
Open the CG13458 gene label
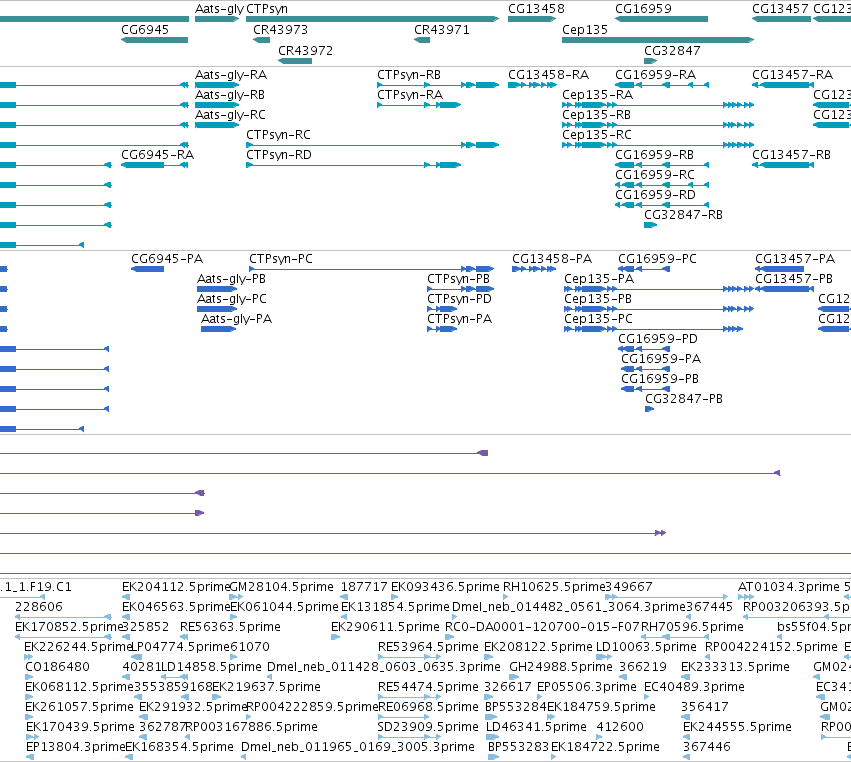(x=536, y=9)
